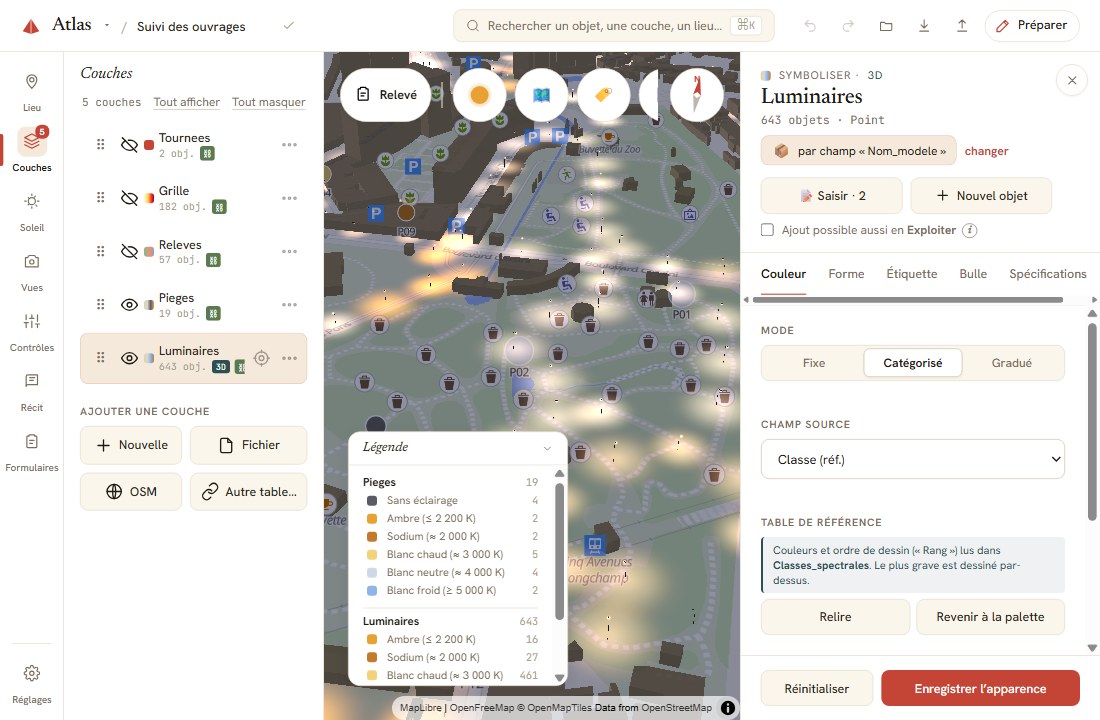This screenshot has height=720, width=1100.
Task: Open the Lieu panel in the sidebar
Action: [x=32, y=92]
